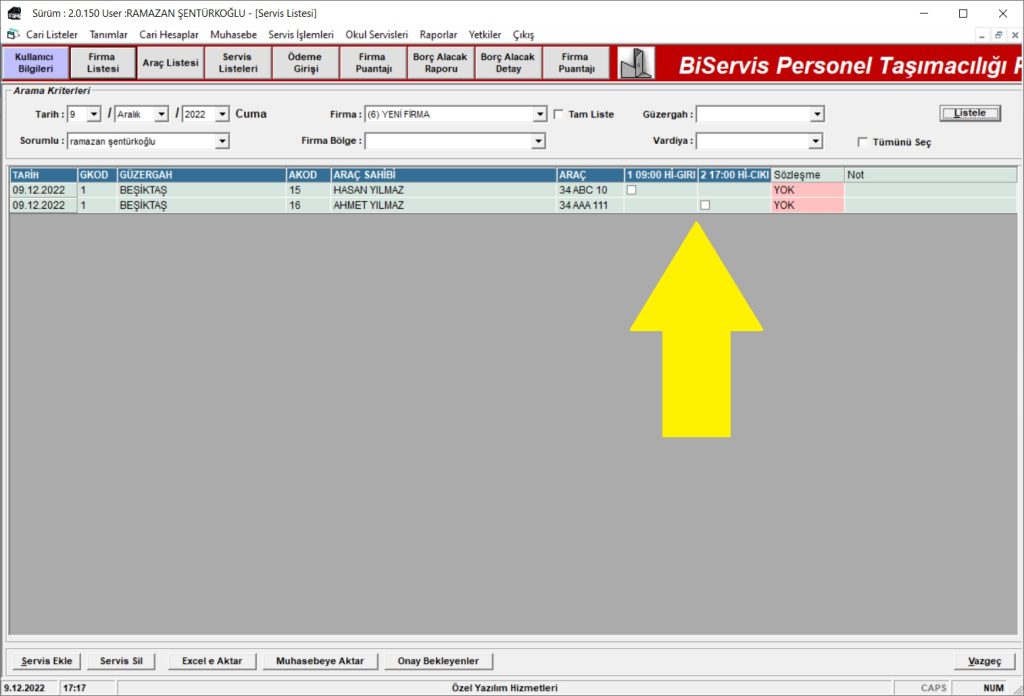Open the Raporlar menu
This screenshot has height=696, width=1024.
click(x=438, y=34)
